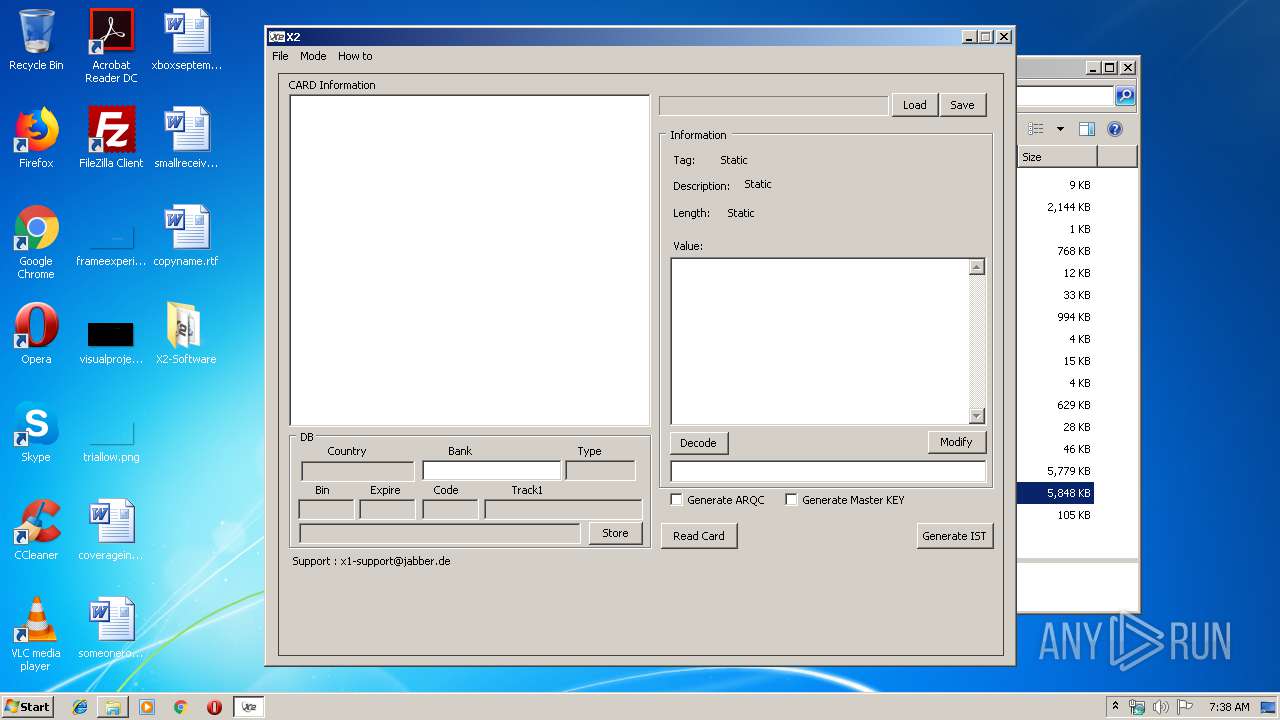Open media player taskbar icon
Screen dimensions: 1280x720
pyautogui.click(x=147, y=707)
